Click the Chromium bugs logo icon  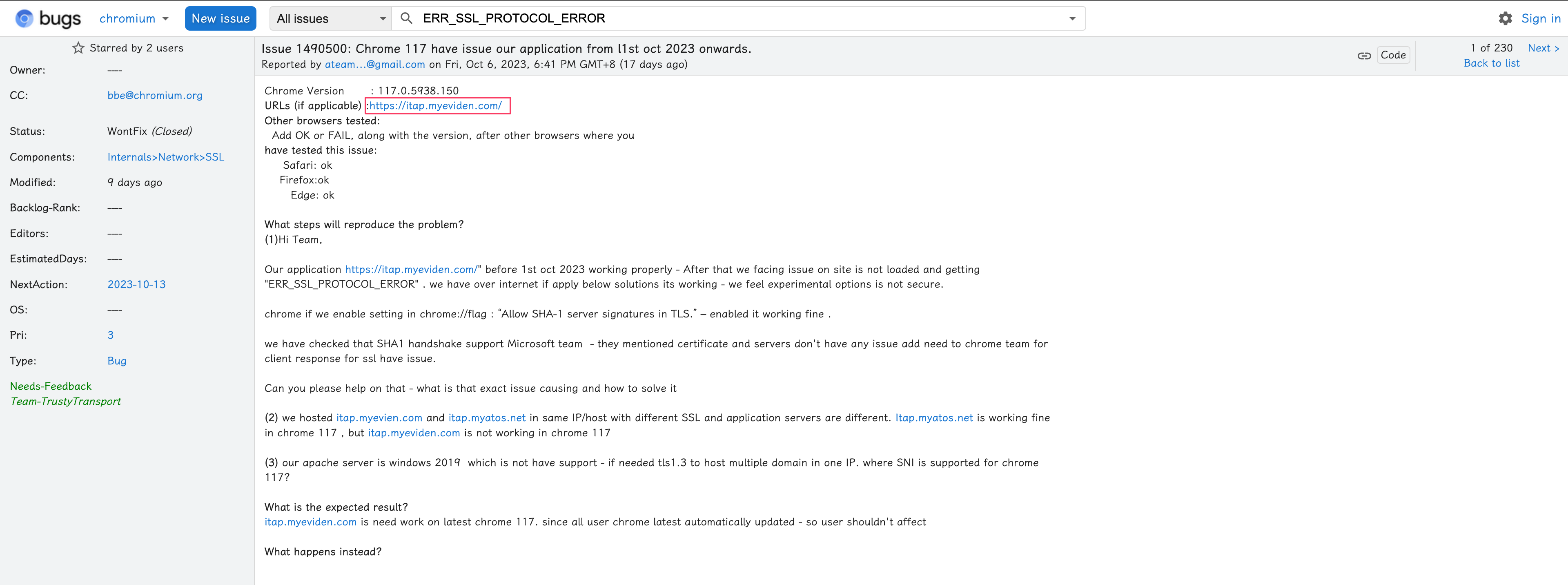[24, 19]
